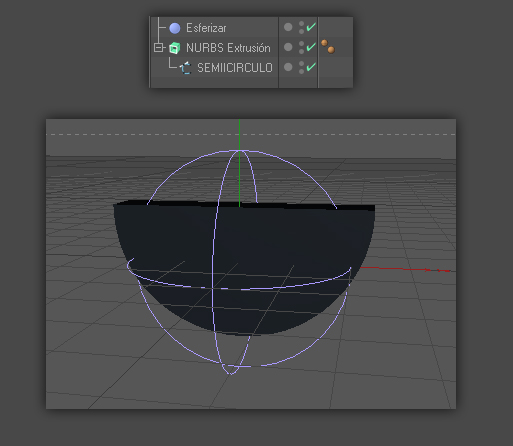
Task: Click the red X axis in viewport
Action: 405,269
